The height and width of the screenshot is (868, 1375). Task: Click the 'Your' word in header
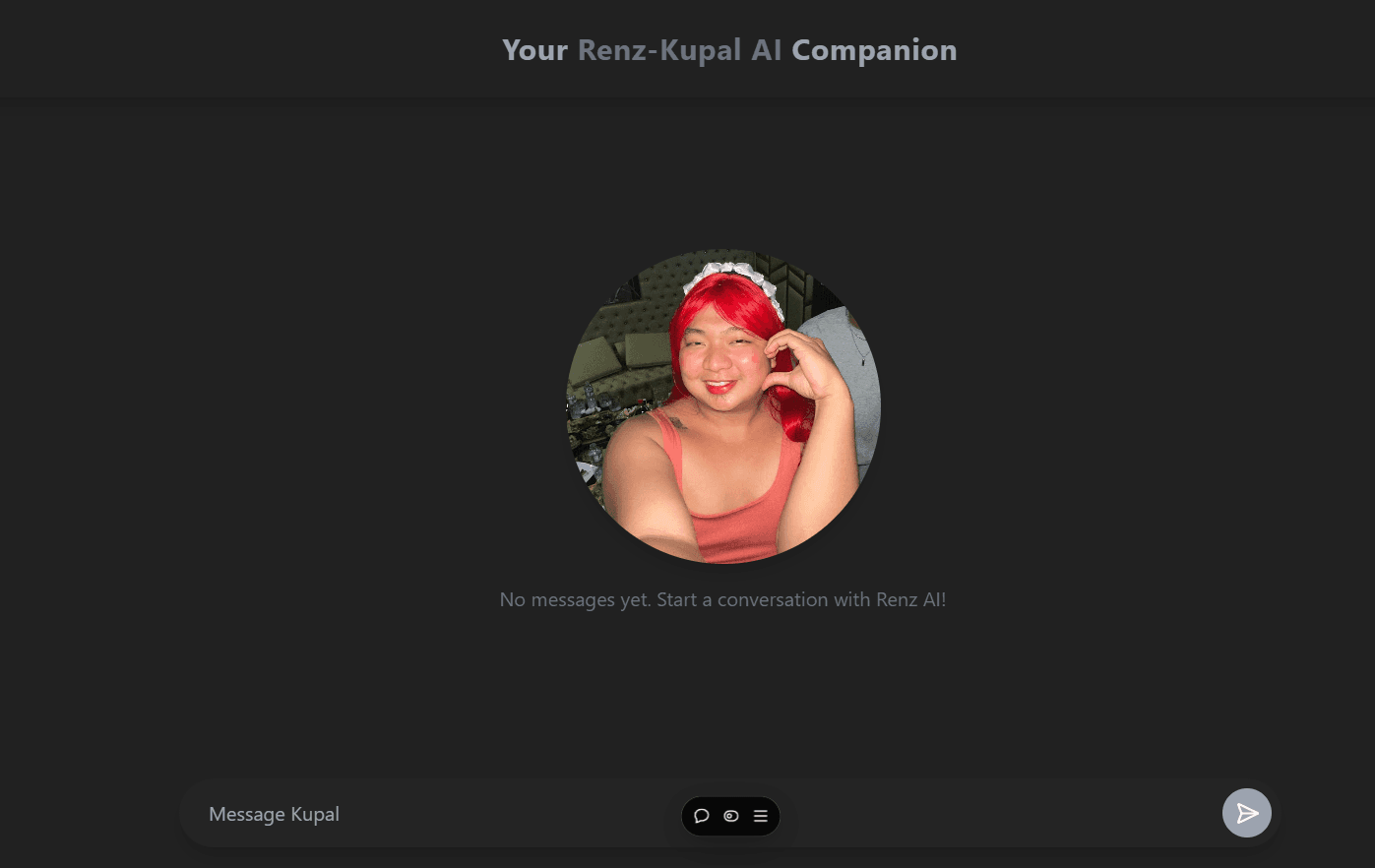(534, 50)
